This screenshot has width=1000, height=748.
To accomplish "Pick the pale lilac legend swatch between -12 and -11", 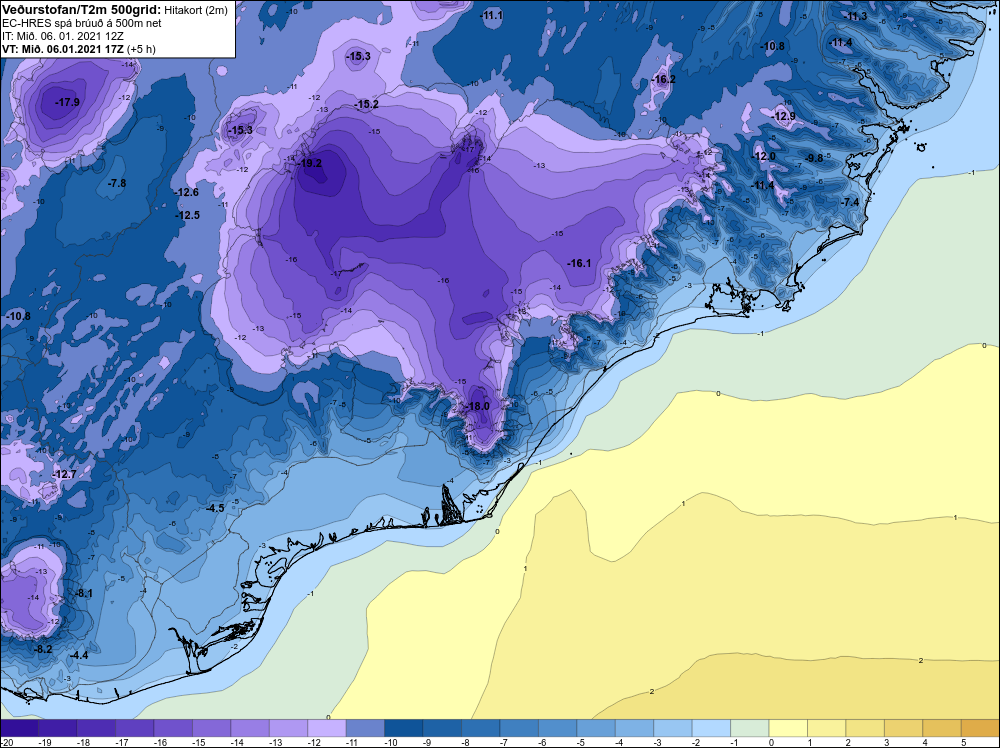I will tap(327, 728).
